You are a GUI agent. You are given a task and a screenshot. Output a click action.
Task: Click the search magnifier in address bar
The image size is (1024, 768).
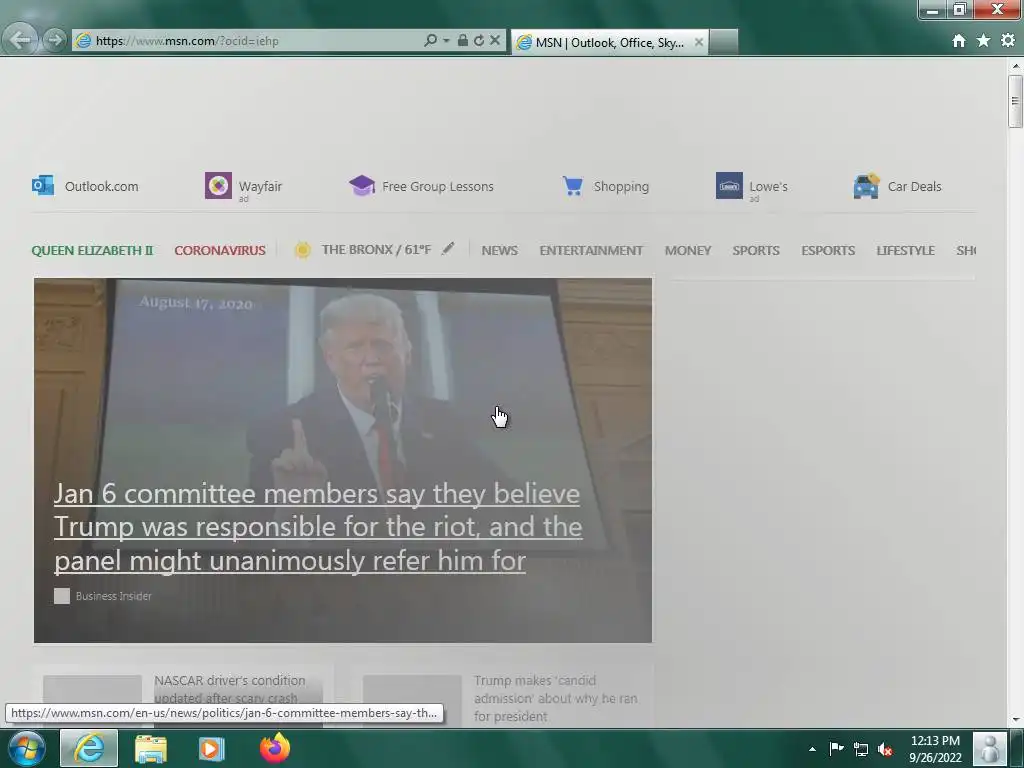(x=430, y=40)
